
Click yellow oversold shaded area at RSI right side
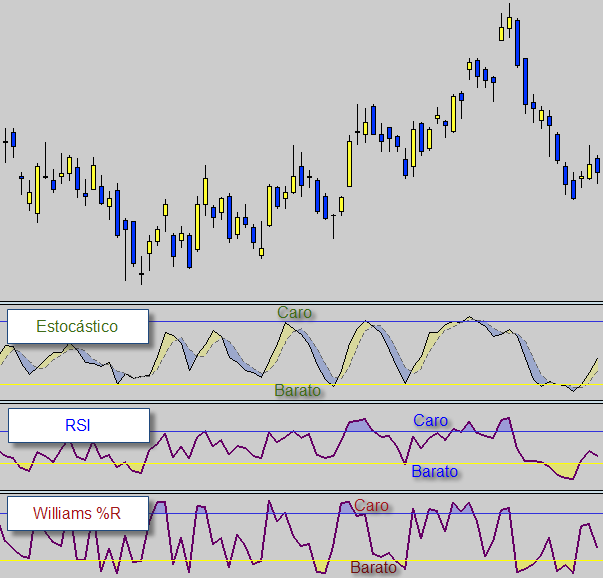[x=565, y=469]
